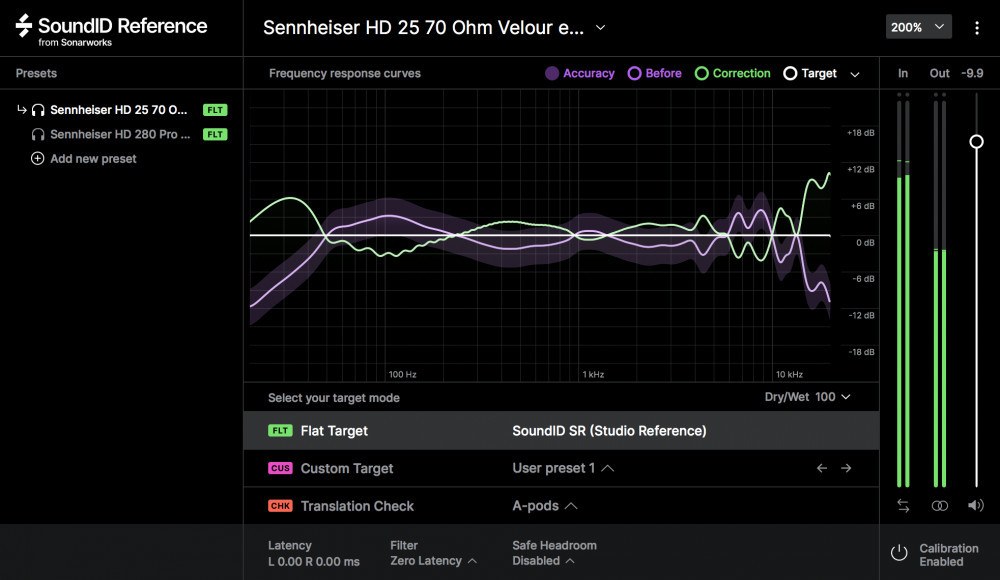Open the 200% zoom dropdown
Viewport: 1000px width, 580px height.
click(918, 27)
